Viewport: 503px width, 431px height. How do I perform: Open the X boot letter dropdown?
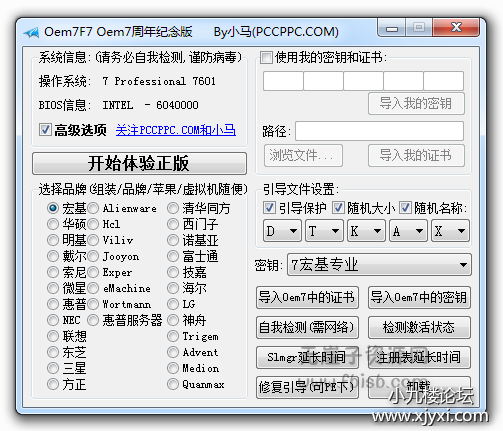click(450, 231)
